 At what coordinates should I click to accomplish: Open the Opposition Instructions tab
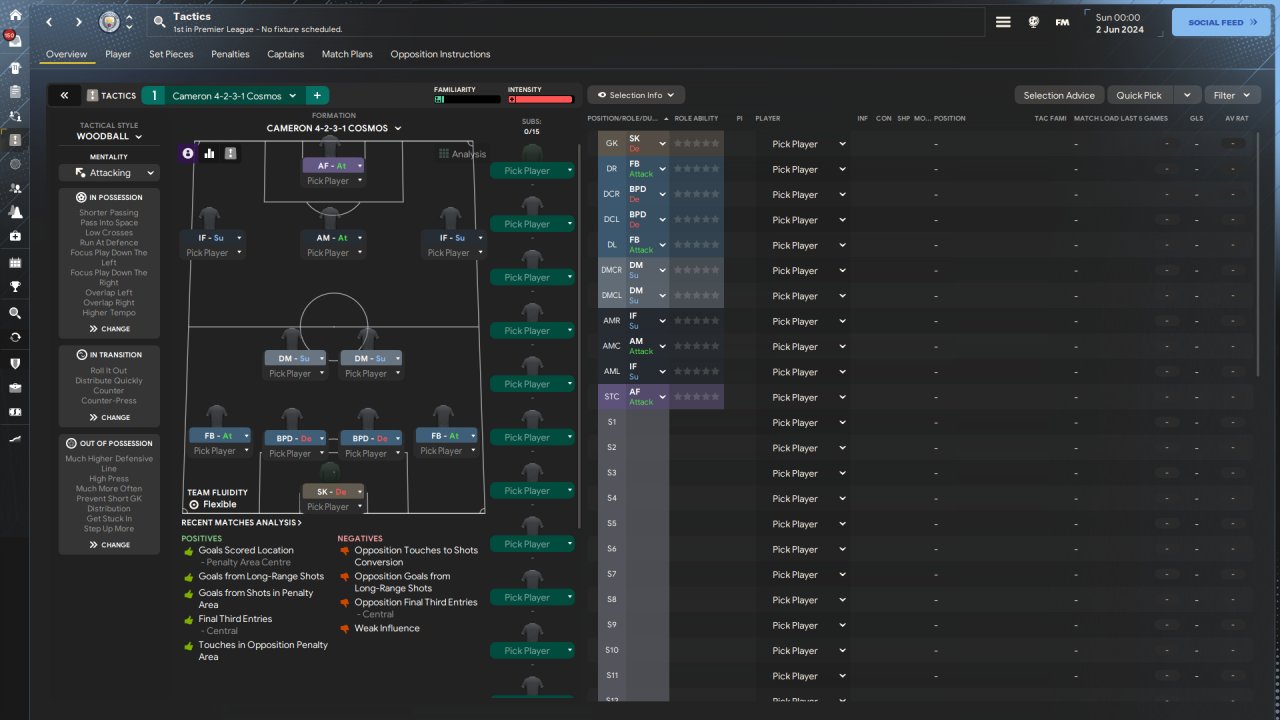[x=440, y=54]
